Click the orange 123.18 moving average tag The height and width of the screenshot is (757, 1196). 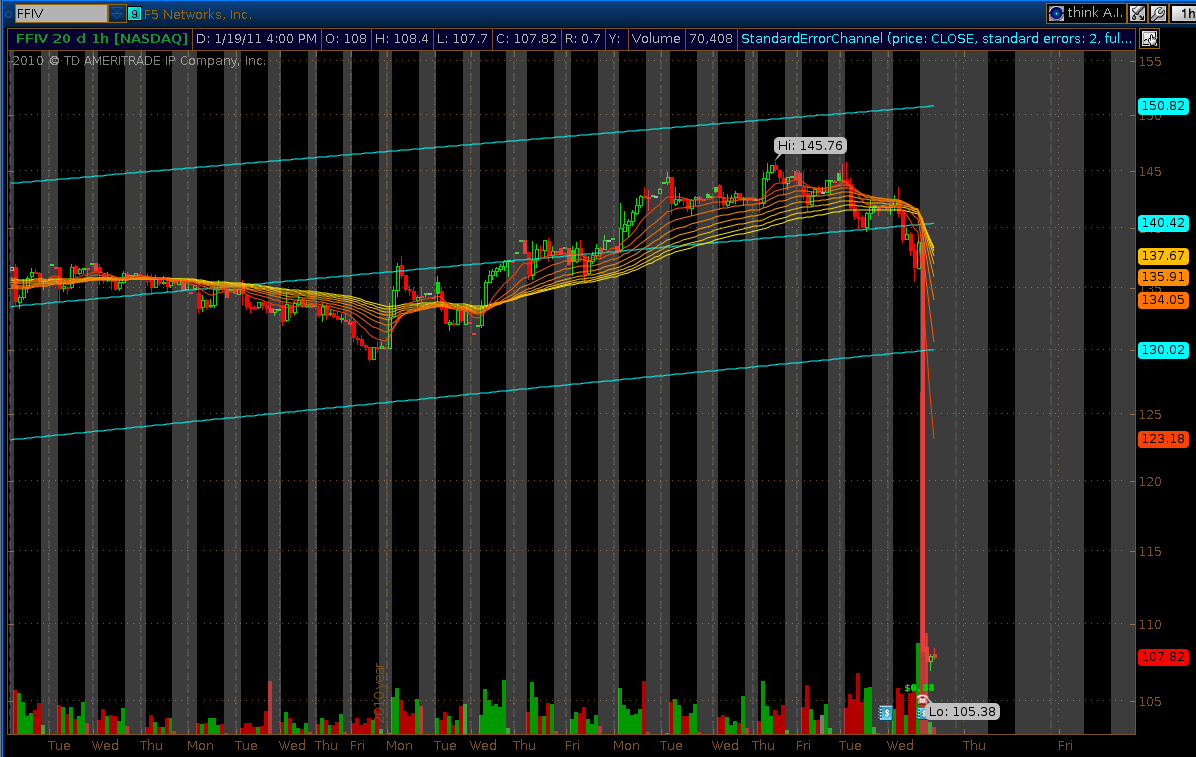point(1161,439)
